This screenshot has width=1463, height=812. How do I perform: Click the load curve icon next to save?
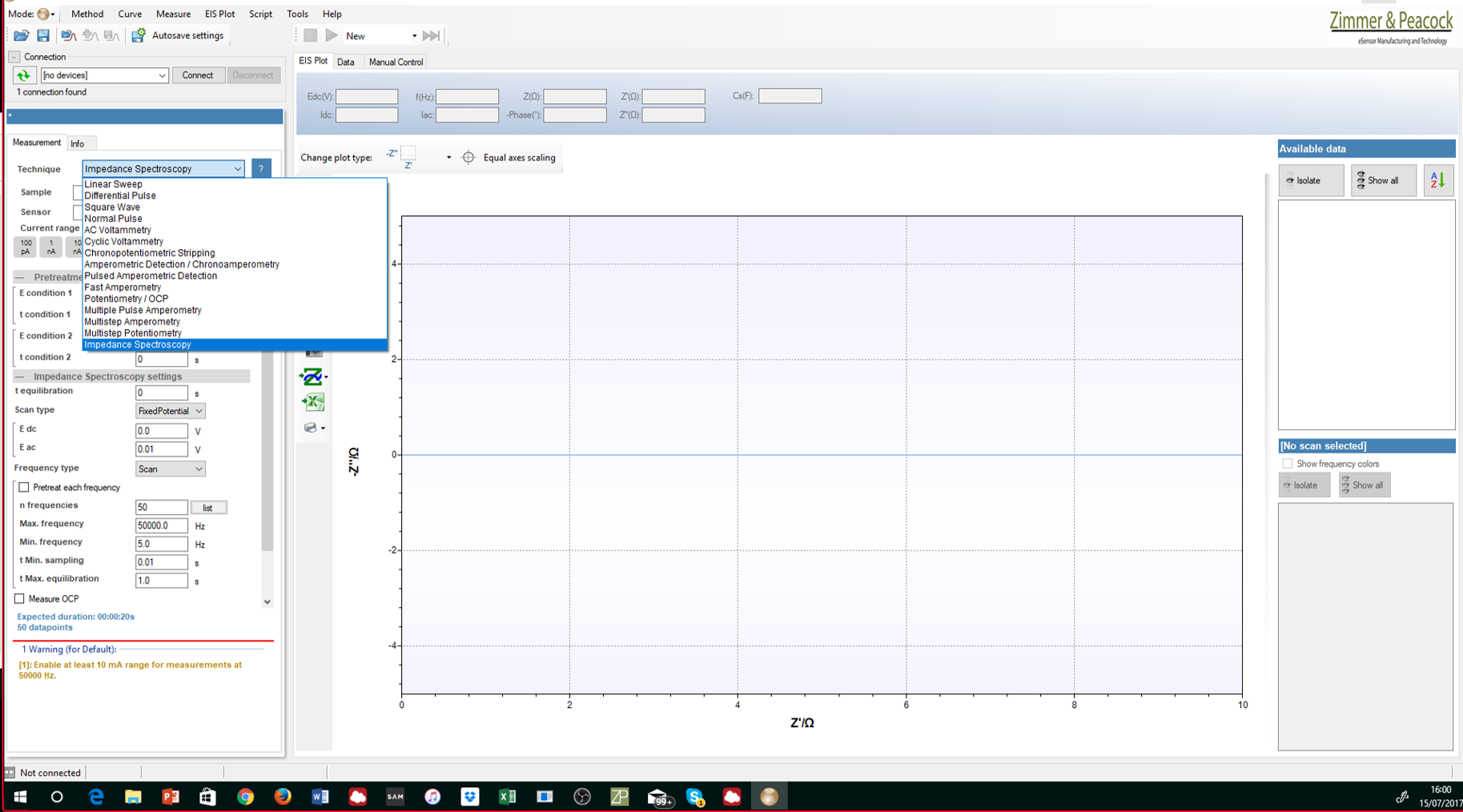(68, 35)
